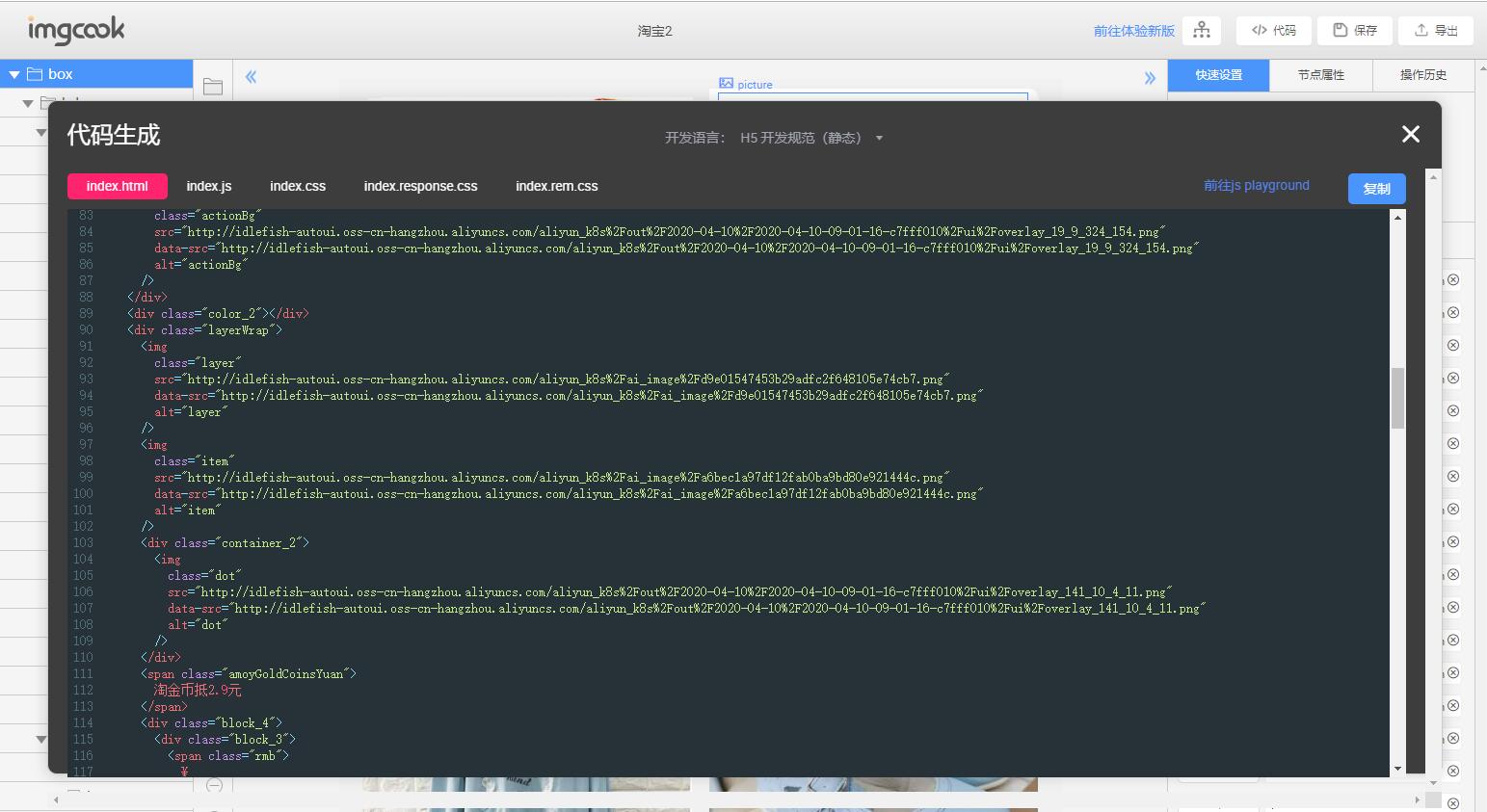This screenshot has width=1487, height=812.
Task: Click the class="layerWrap" code line
Action: pyautogui.click(x=205, y=329)
